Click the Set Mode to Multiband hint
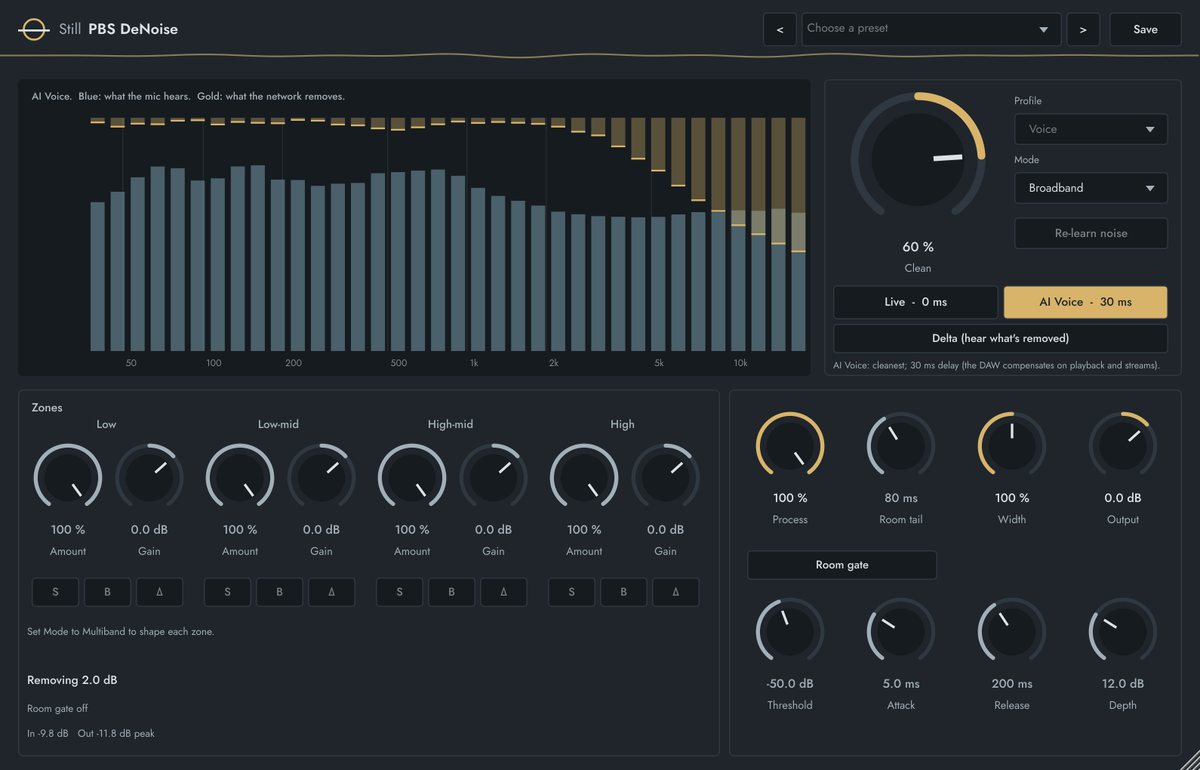The image size is (1200, 770). [x=121, y=632]
